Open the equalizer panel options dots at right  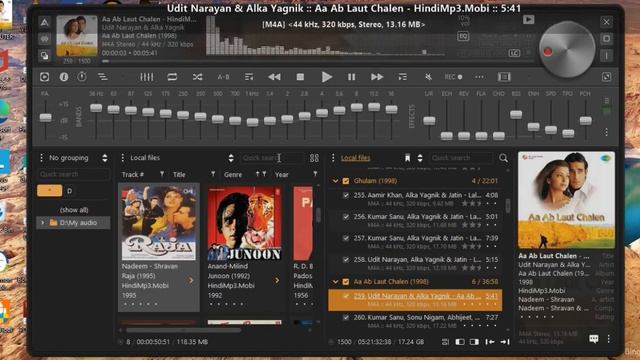click(x=607, y=132)
